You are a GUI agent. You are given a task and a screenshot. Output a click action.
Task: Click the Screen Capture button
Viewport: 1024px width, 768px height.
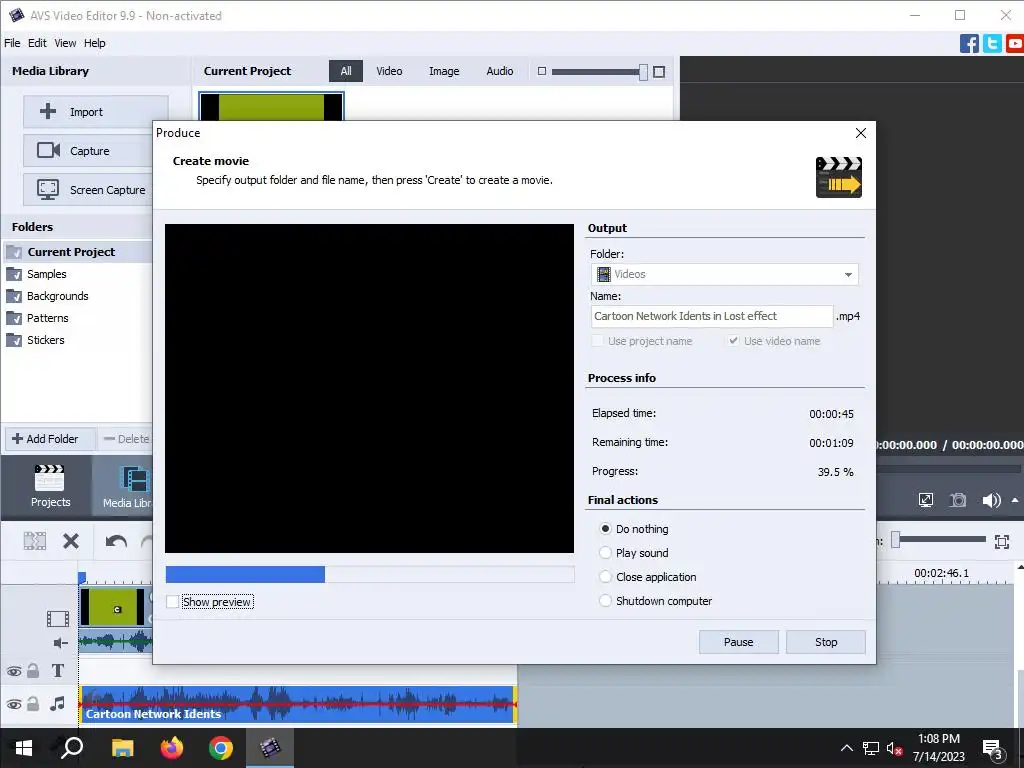pyautogui.click(x=89, y=190)
